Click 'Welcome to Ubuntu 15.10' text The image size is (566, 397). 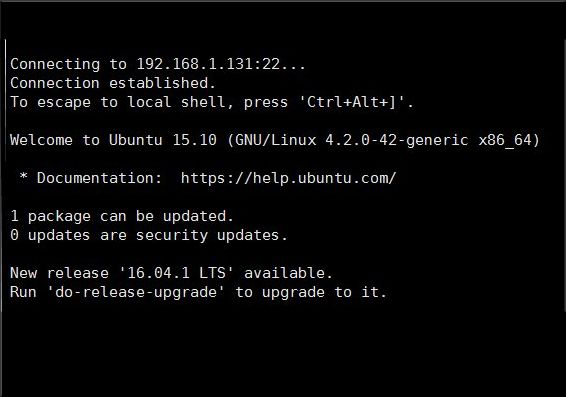click(113, 140)
